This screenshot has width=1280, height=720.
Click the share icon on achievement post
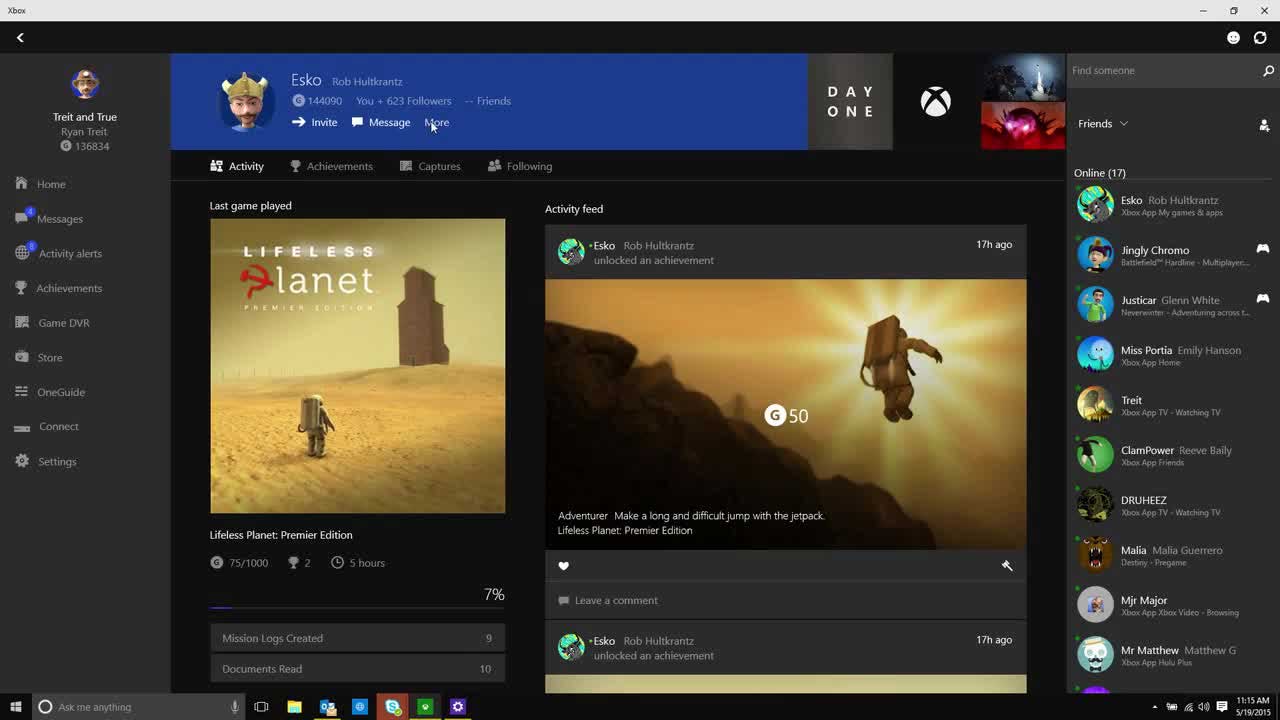[x=1007, y=566]
